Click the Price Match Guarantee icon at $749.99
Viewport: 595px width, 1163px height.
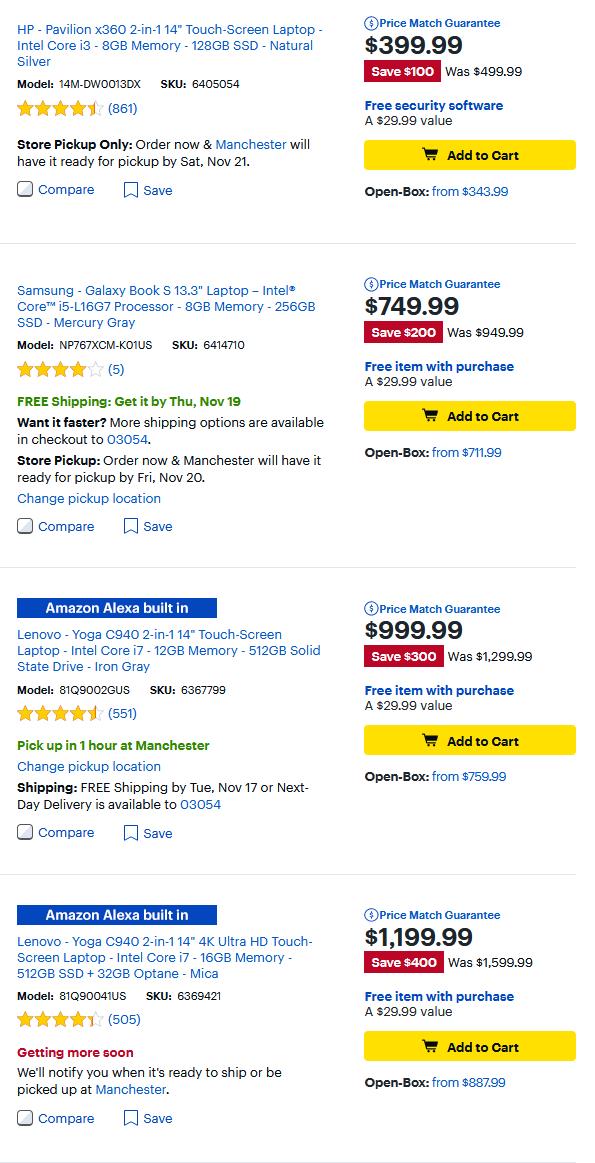click(371, 284)
